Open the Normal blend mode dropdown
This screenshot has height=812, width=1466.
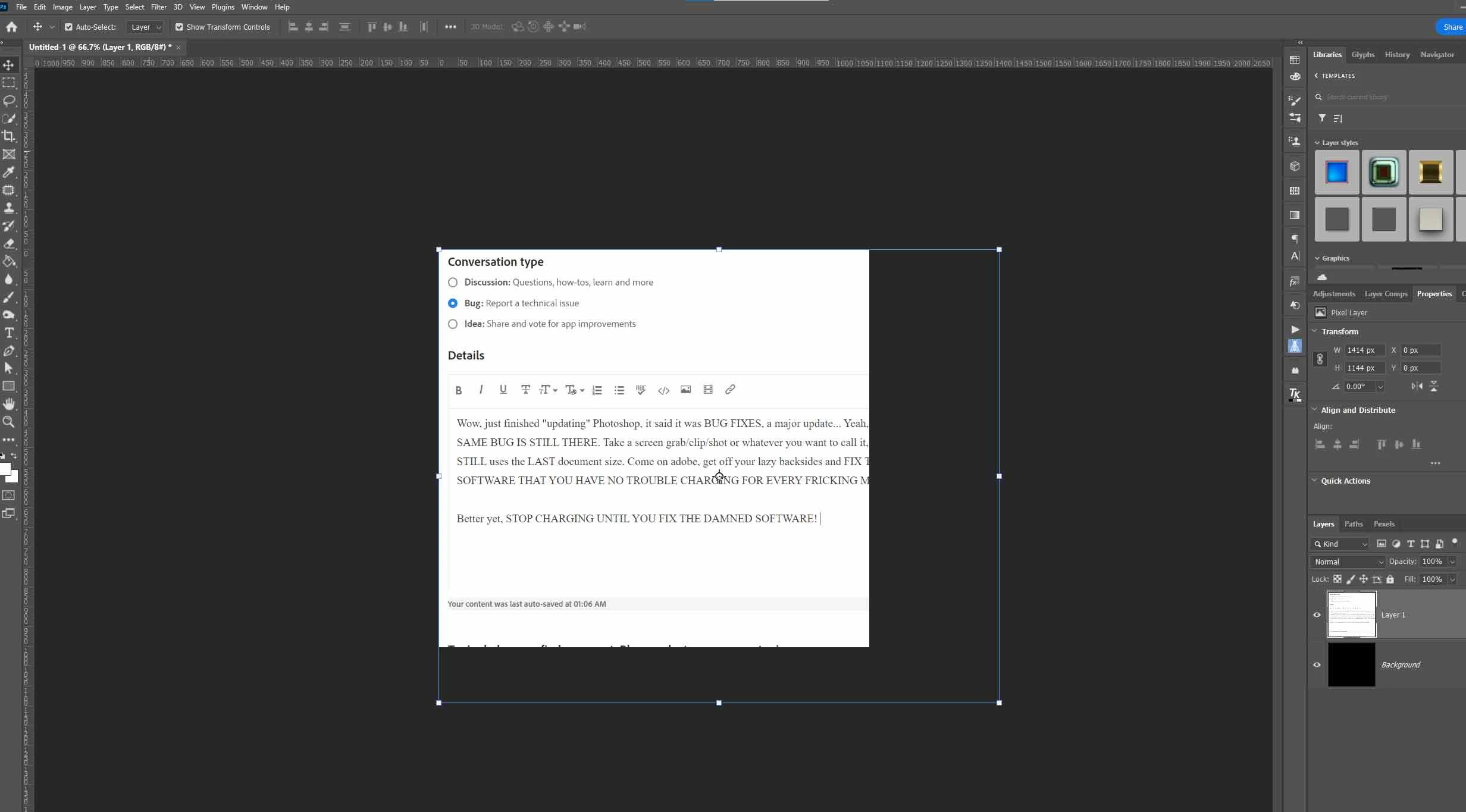click(x=1348, y=562)
